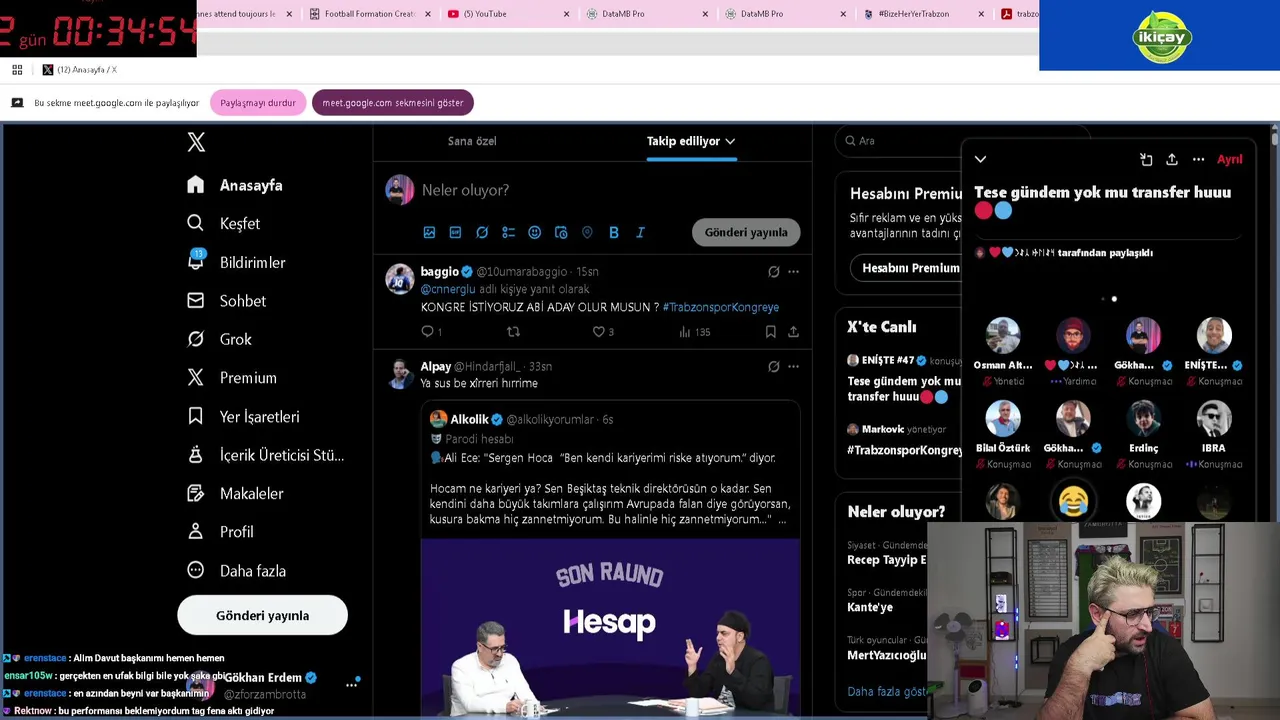Schedule the post icon
The height and width of the screenshot is (720, 1280).
561,232
